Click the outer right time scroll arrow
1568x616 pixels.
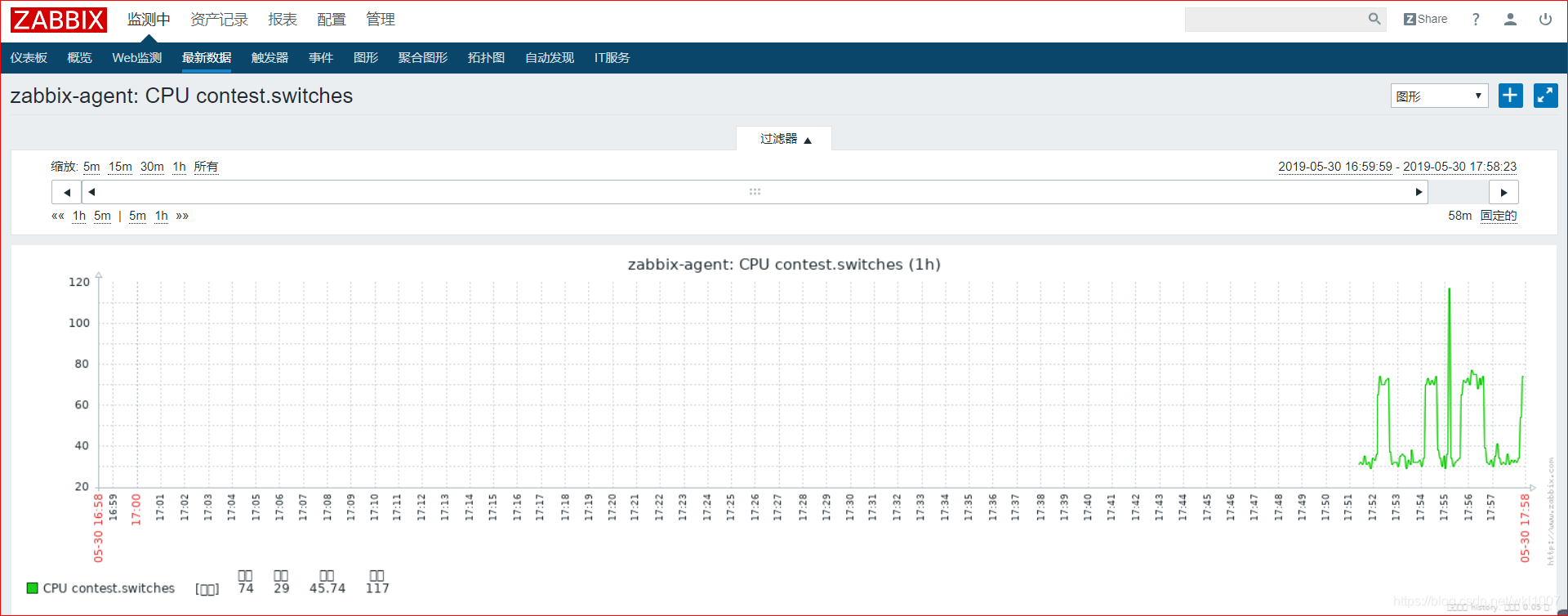click(x=1503, y=192)
